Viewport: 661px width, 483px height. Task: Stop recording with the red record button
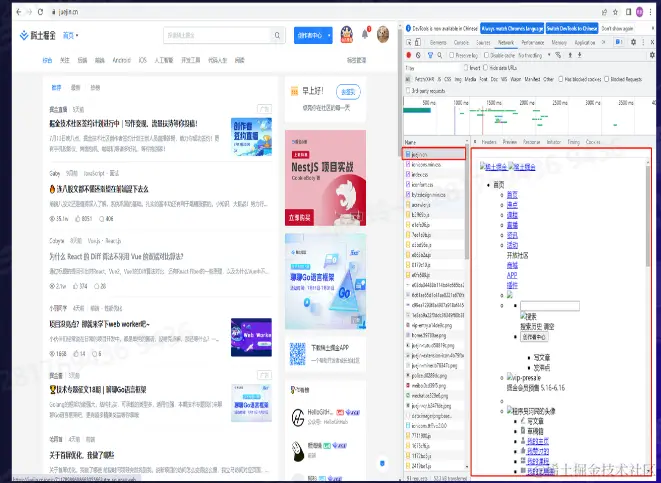[408, 55]
